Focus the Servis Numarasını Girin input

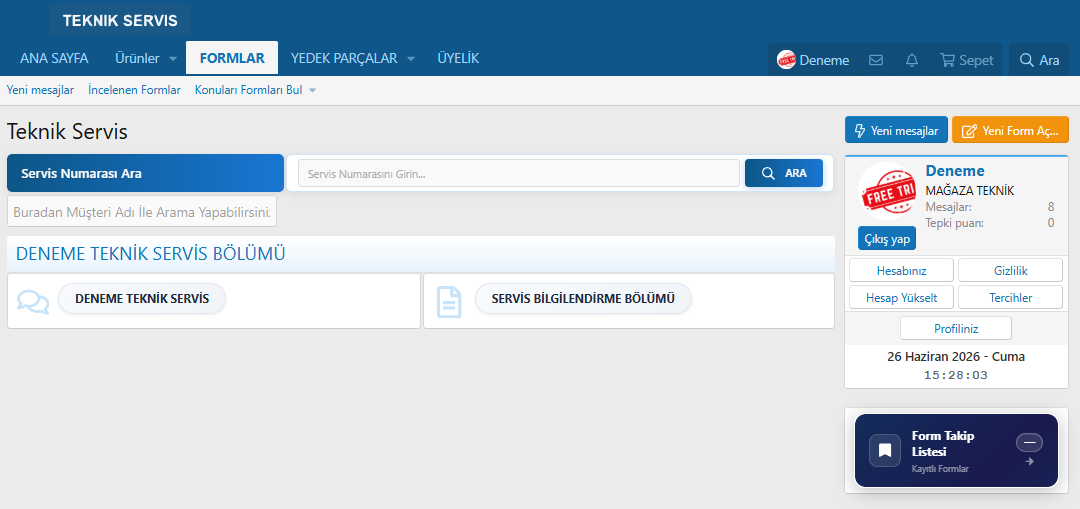(x=519, y=174)
